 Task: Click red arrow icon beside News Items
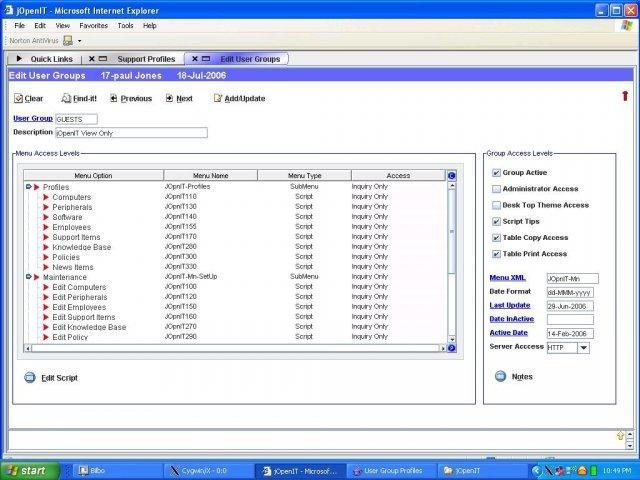click(46, 267)
